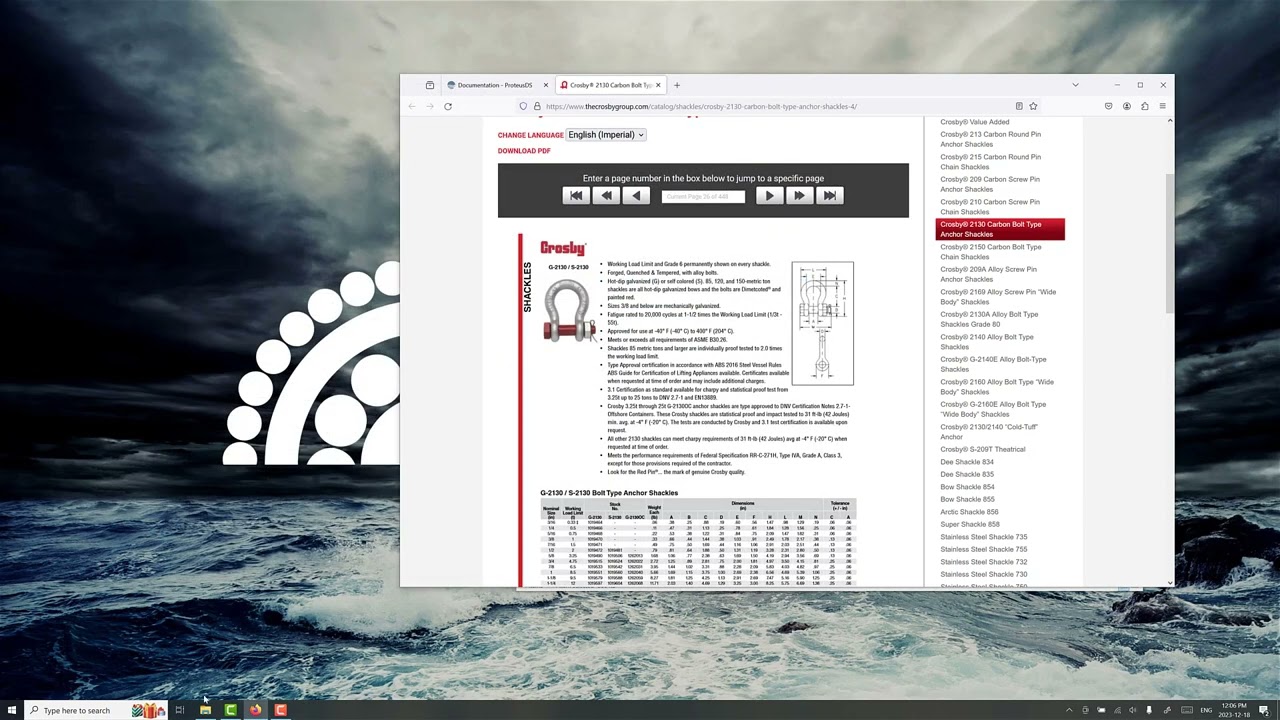Open Crosby S-209T Theatrical link
The width and height of the screenshot is (1280, 720).
point(983,449)
